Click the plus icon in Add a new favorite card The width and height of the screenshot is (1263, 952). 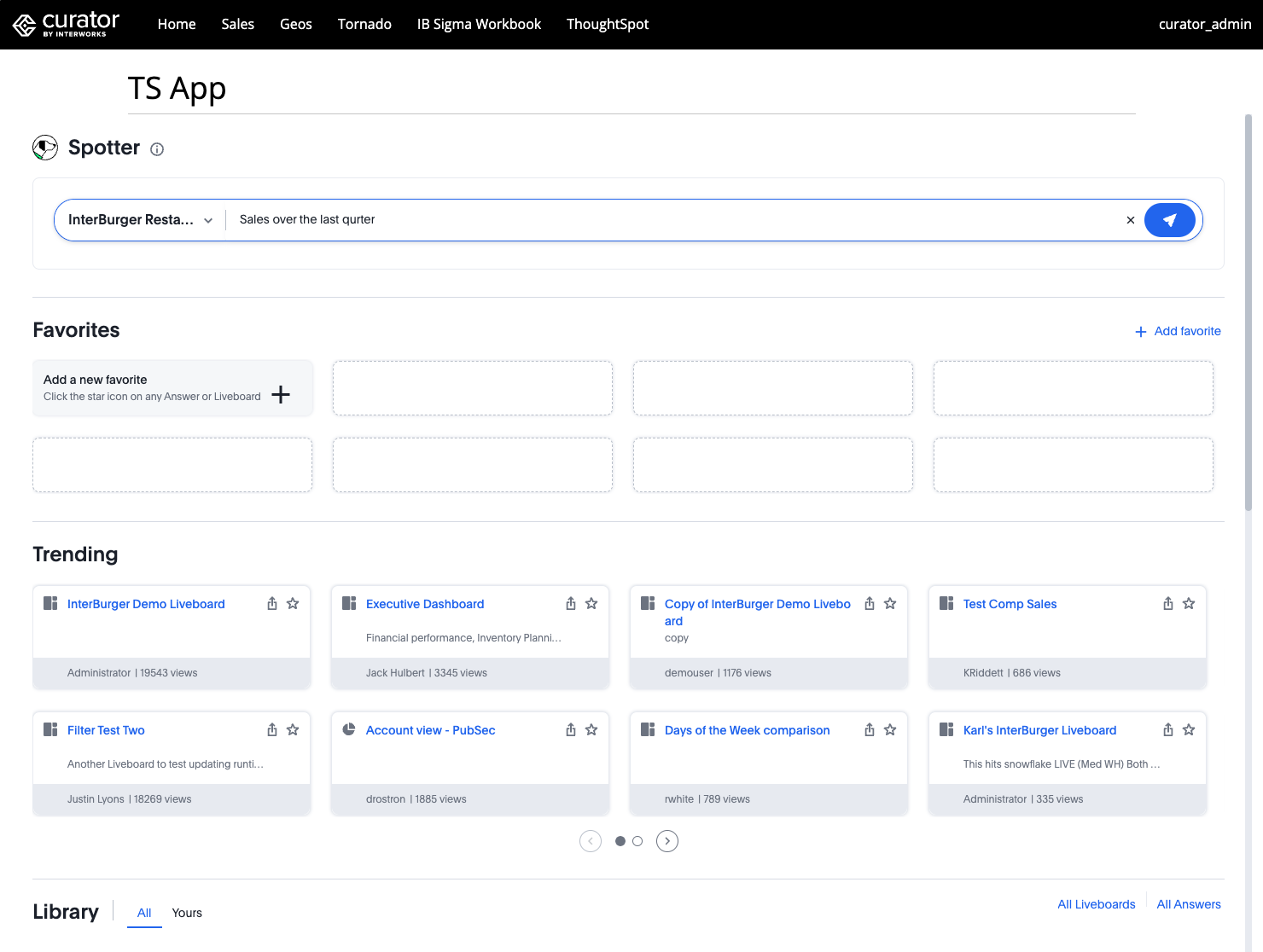click(281, 394)
